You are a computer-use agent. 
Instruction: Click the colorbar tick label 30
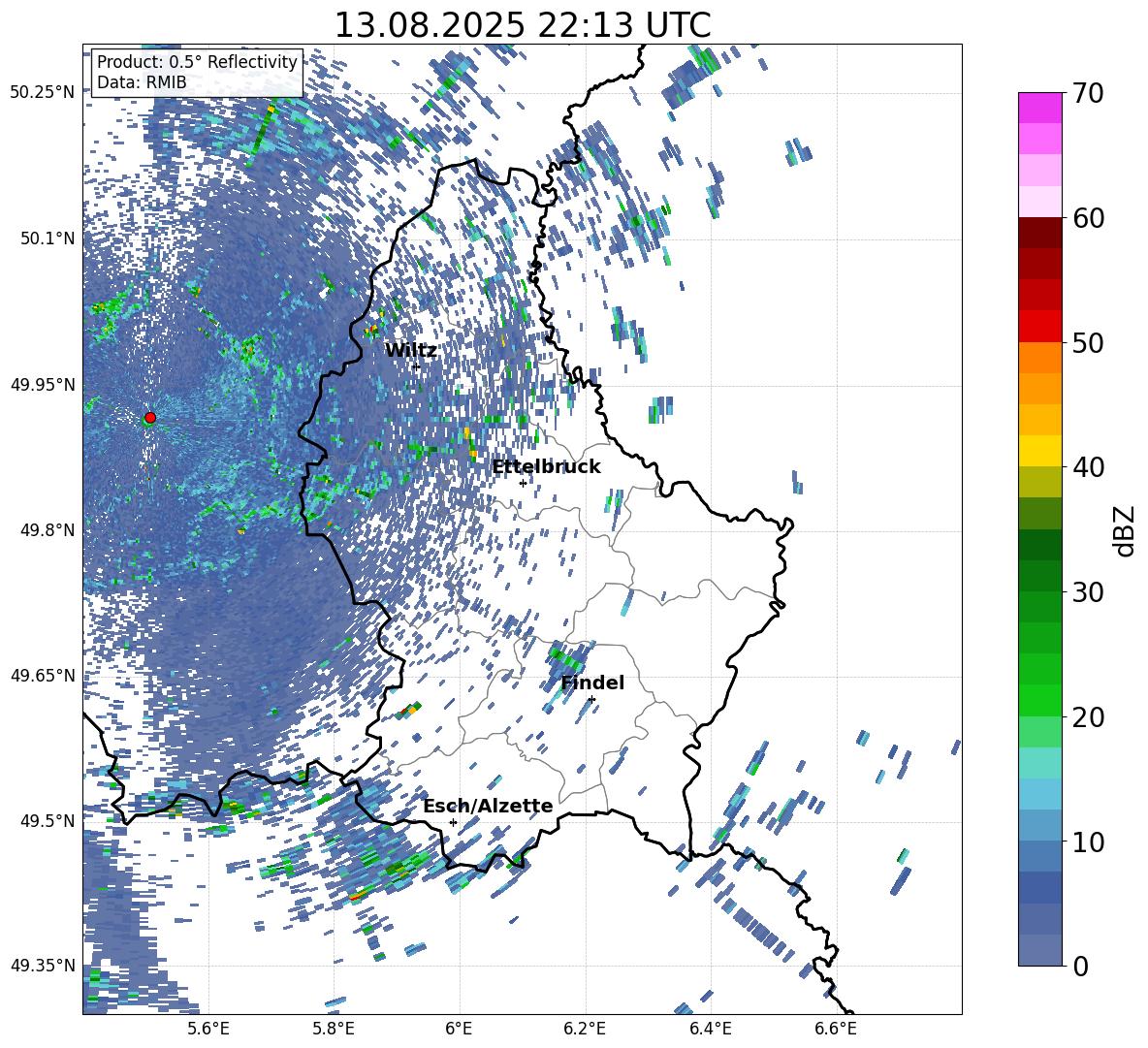[1088, 592]
